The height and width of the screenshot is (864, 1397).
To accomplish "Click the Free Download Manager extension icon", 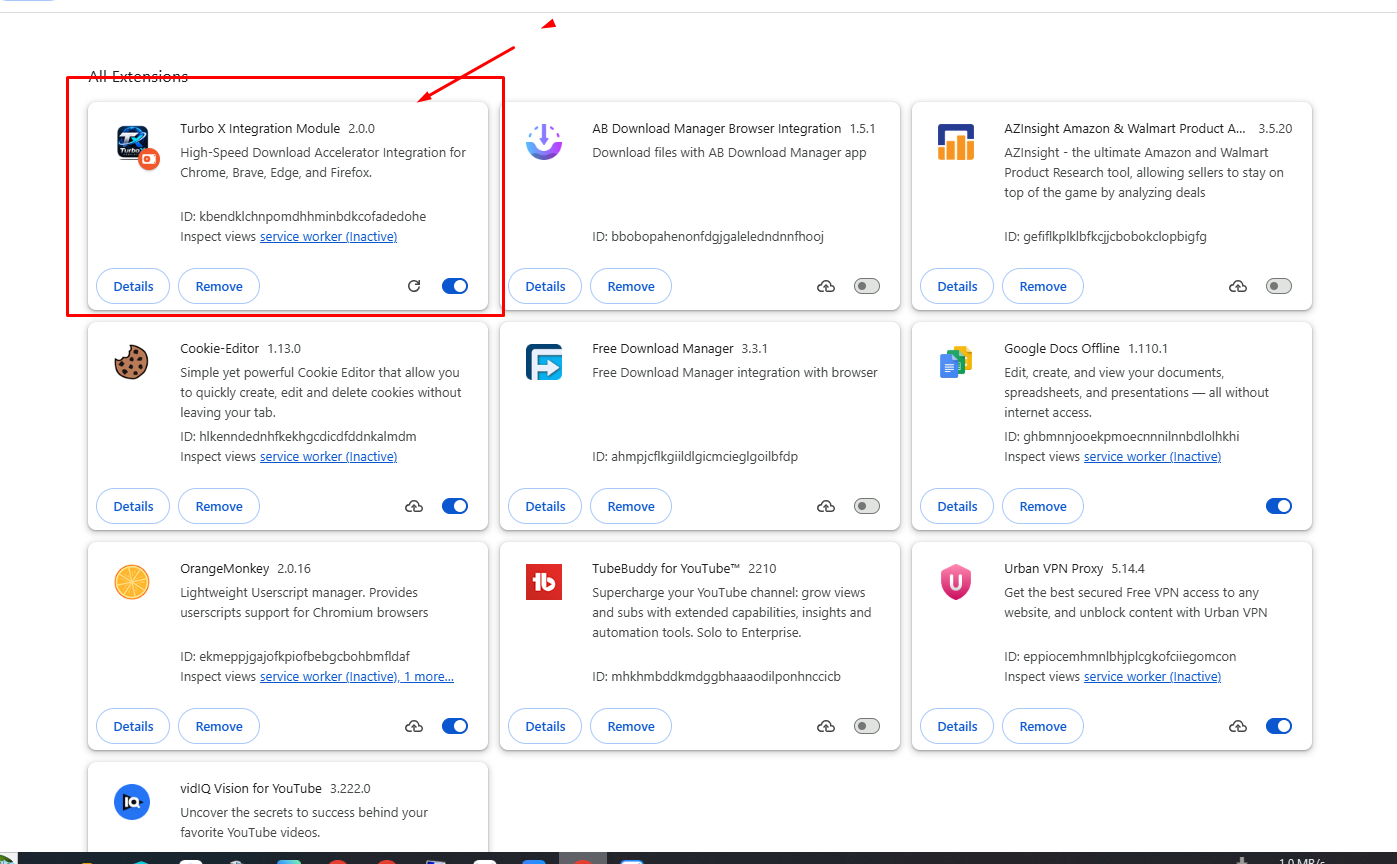I will click(544, 362).
